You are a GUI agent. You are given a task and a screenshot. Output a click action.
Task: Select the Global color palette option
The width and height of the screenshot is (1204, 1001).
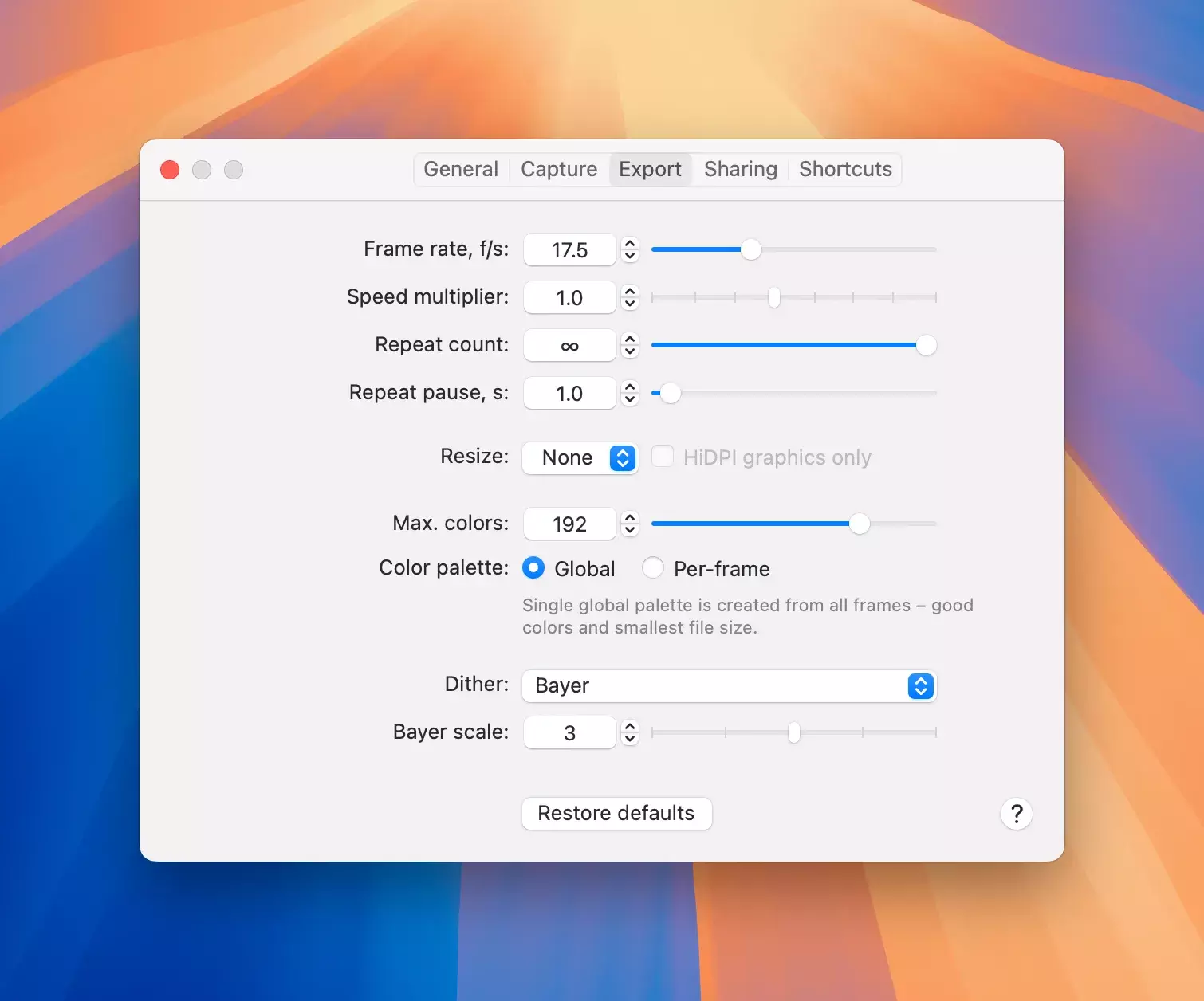click(533, 568)
